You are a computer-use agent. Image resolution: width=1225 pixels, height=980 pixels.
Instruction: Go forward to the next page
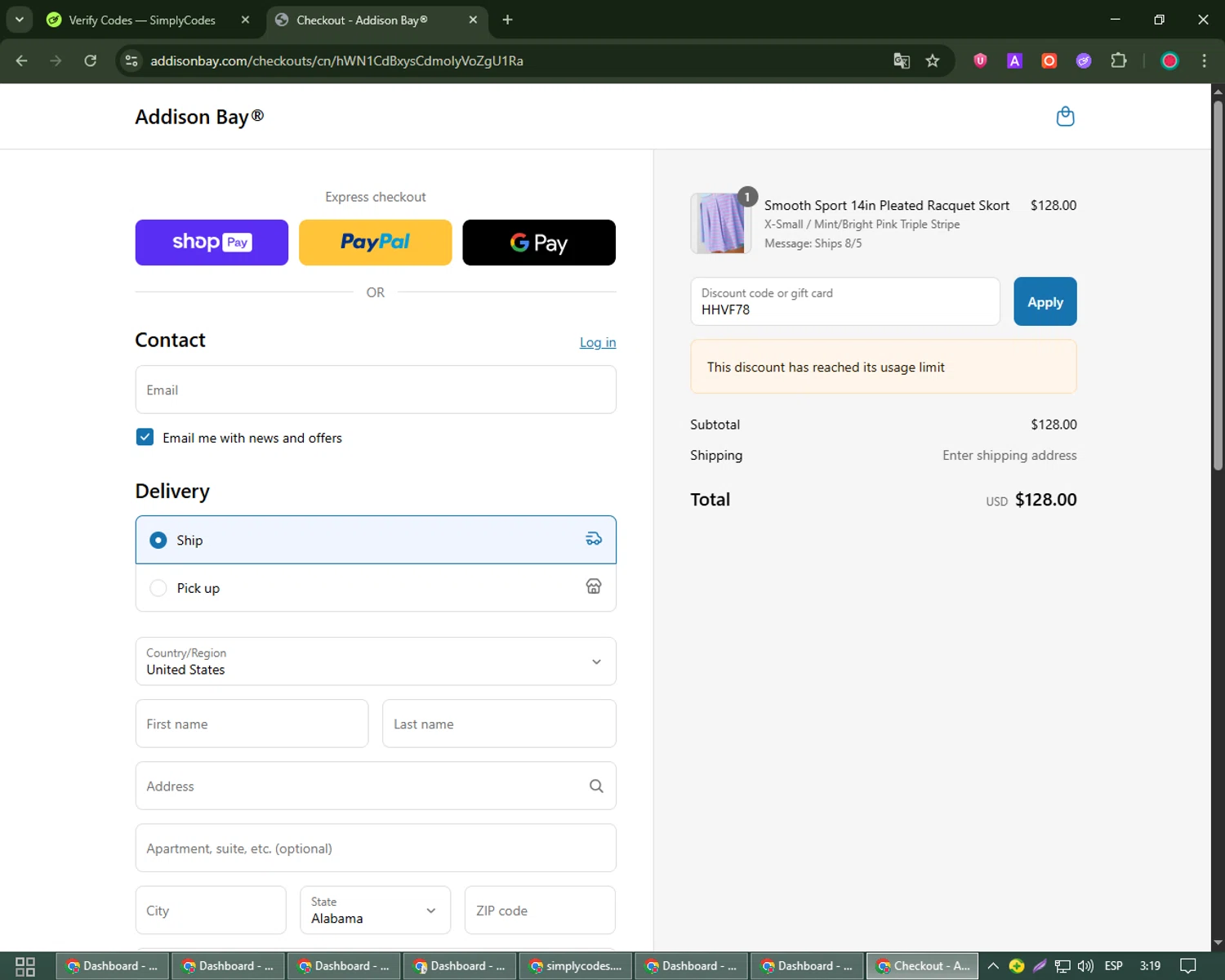tap(56, 60)
